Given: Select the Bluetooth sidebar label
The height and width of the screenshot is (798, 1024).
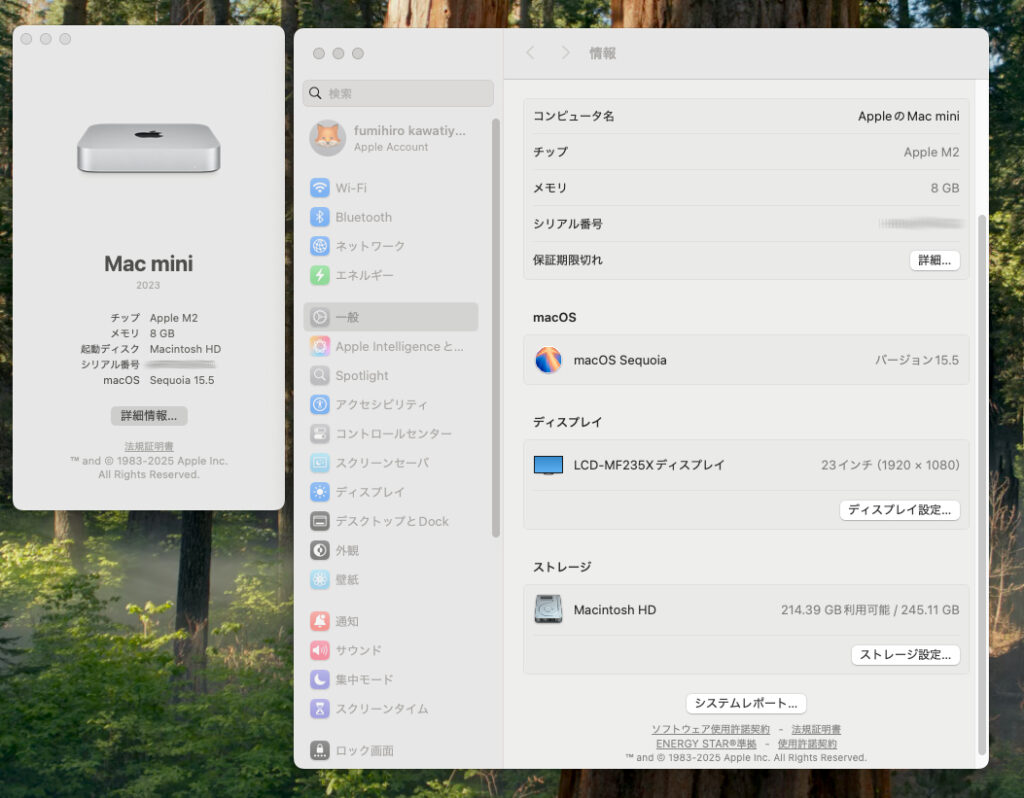Looking at the screenshot, I should pyautogui.click(x=364, y=217).
